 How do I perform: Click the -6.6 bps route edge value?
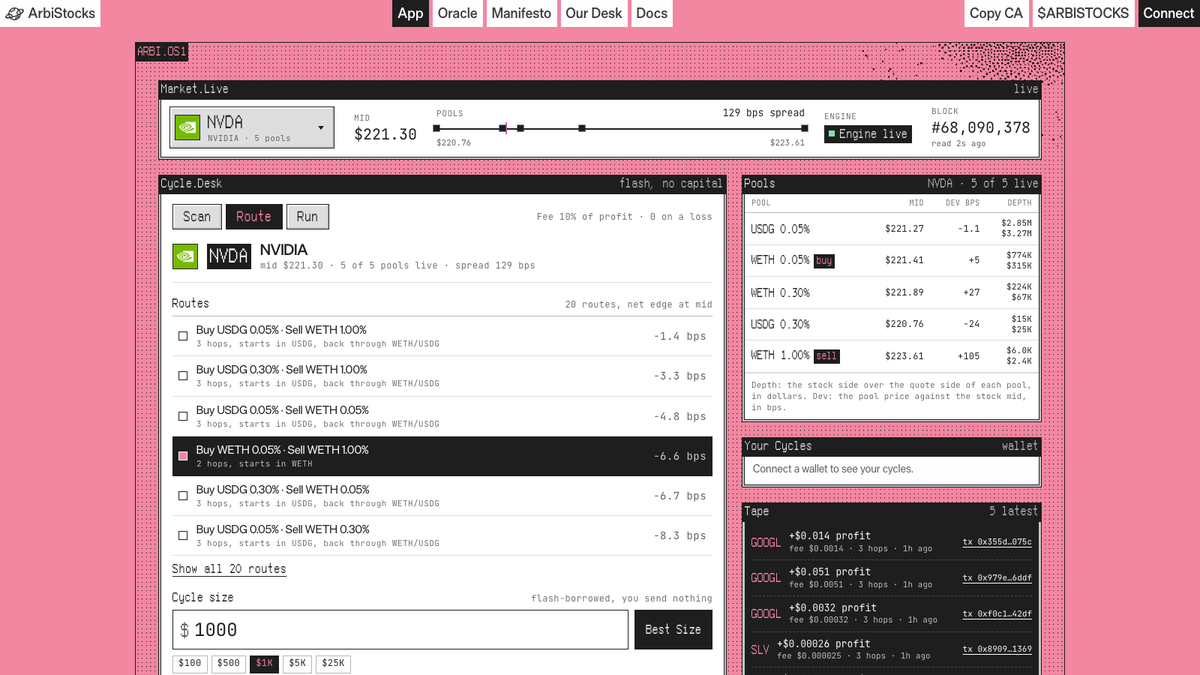pos(680,456)
